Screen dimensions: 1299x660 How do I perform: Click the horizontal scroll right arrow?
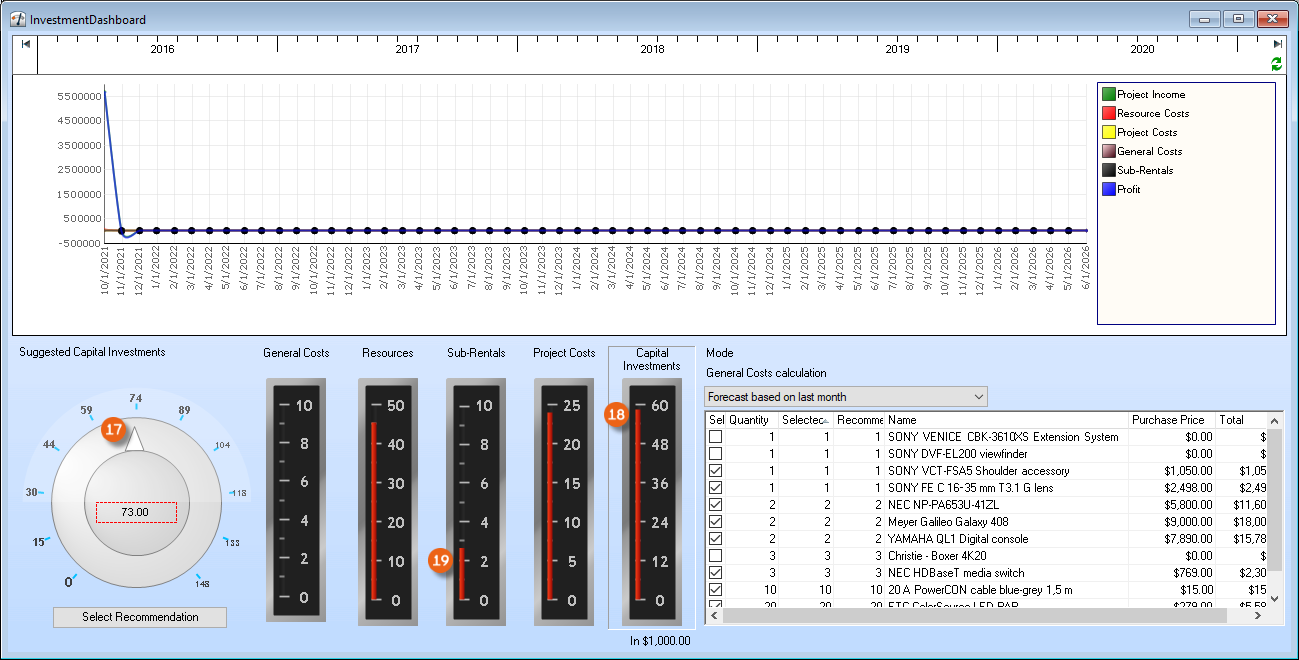click(1259, 616)
